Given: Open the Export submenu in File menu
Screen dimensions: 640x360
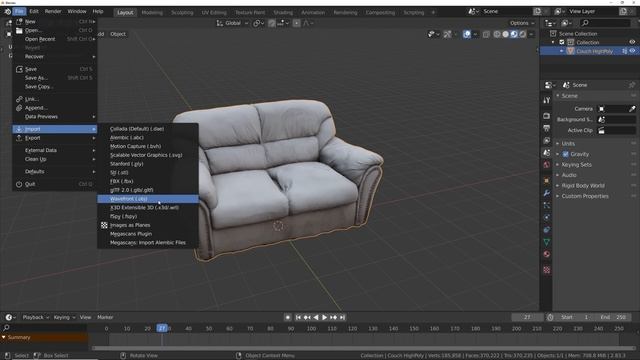Looking at the screenshot, I should coord(55,138).
